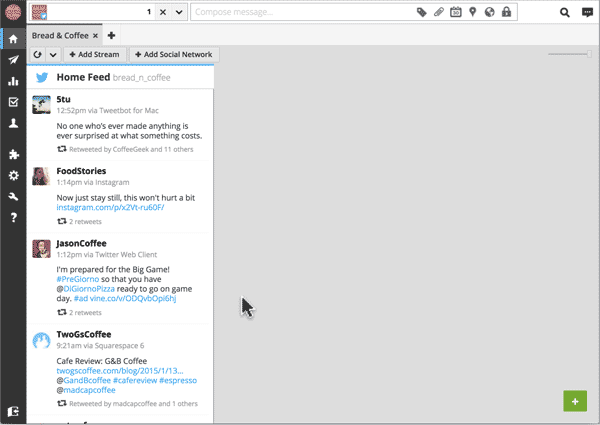This screenshot has width=600, height=425.
Task: Attach a file with paperclip icon
Action: pyautogui.click(x=439, y=12)
